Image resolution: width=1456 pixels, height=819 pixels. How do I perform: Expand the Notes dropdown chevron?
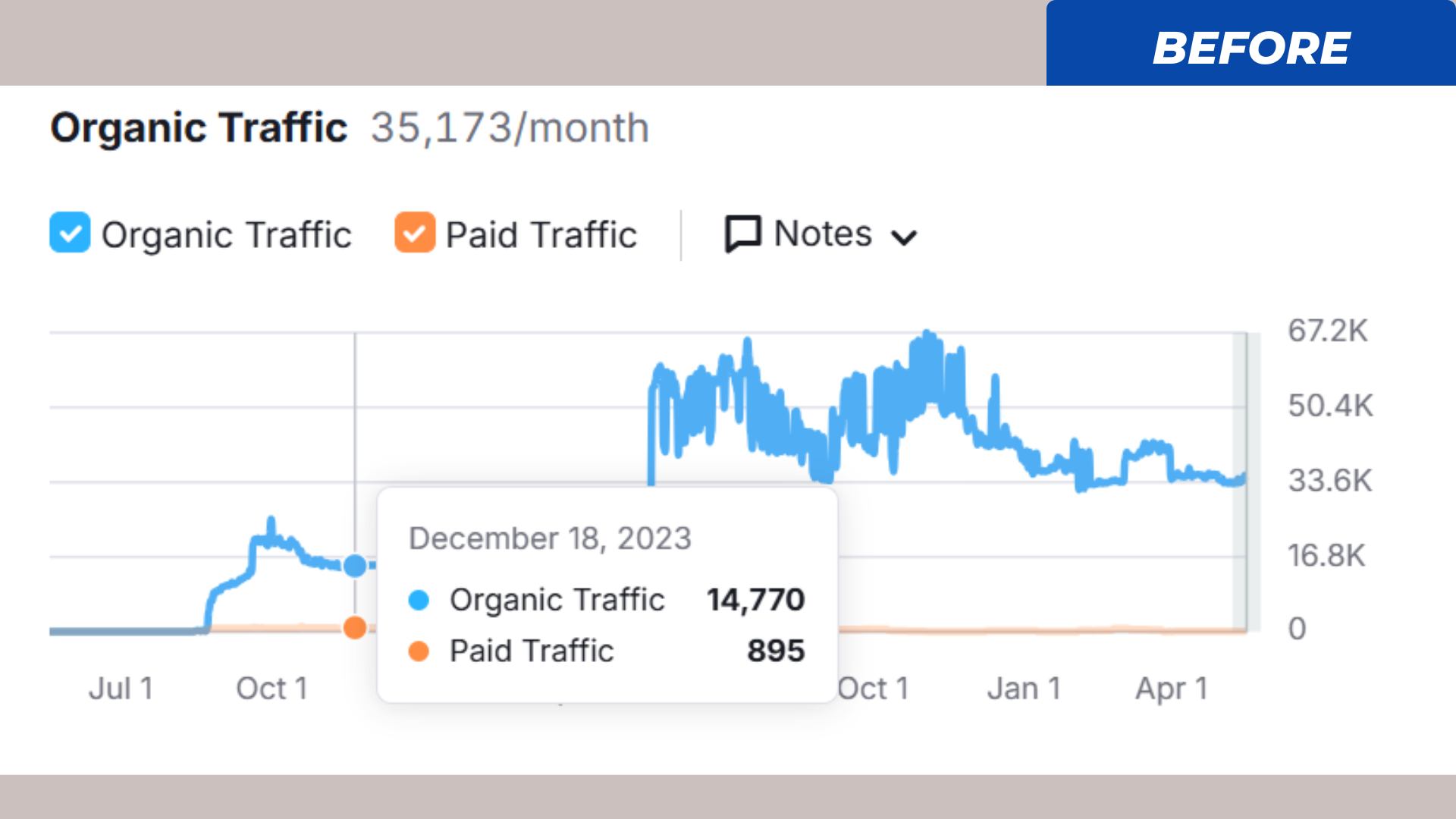coord(904,238)
